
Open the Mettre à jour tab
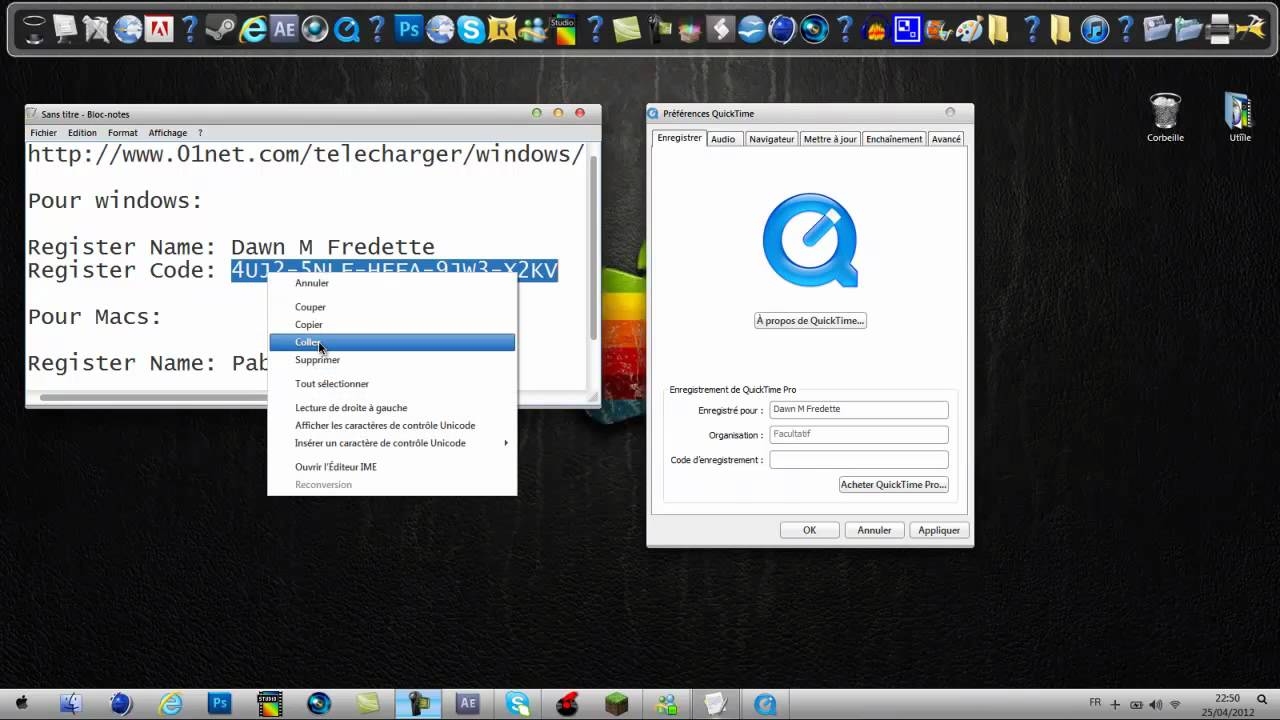pos(830,139)
